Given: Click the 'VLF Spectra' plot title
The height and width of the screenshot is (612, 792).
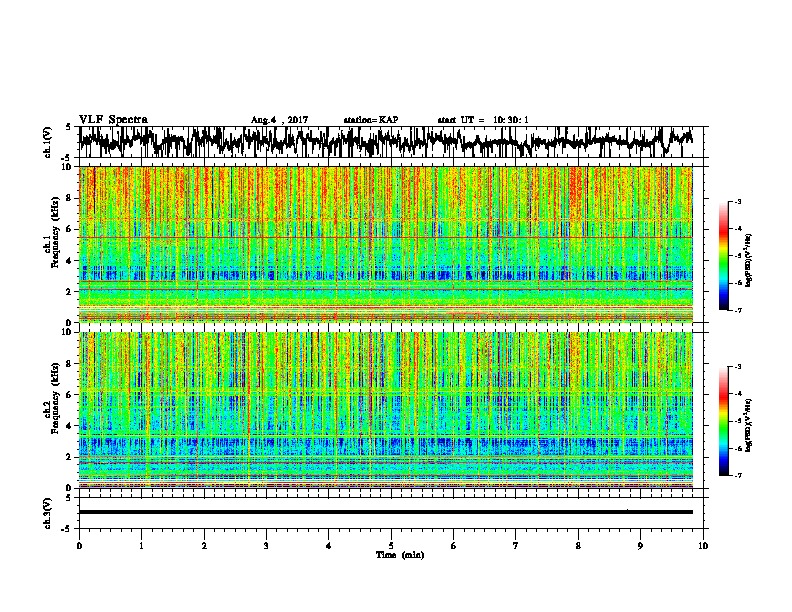Looking at the screenshot, I should (113, 120).
